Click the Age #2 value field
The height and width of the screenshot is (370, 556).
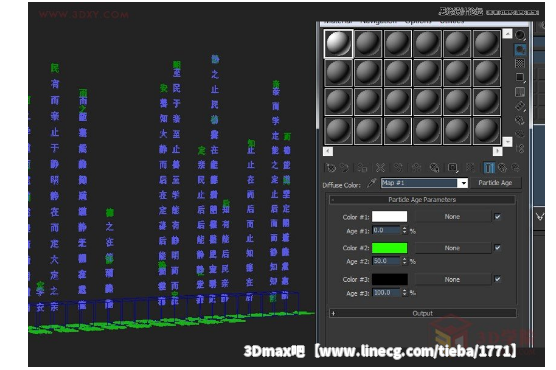tap(387, 261)
